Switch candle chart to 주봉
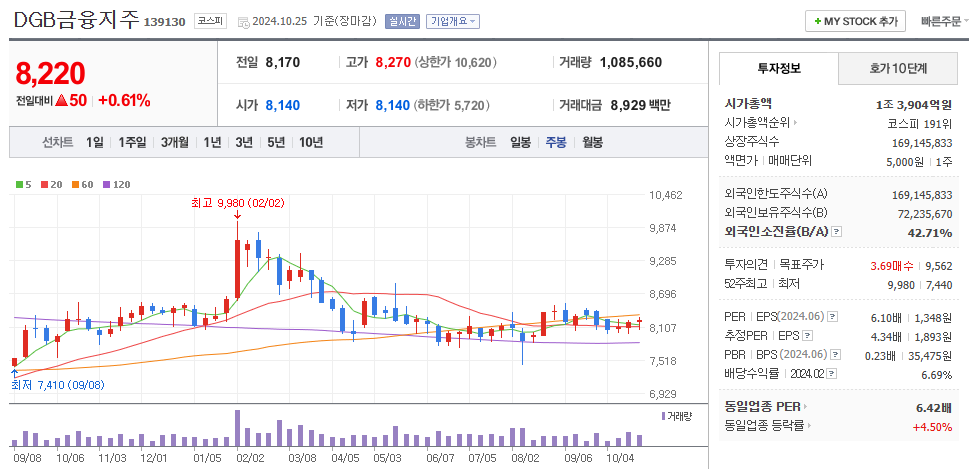 (x=556, y=143)
